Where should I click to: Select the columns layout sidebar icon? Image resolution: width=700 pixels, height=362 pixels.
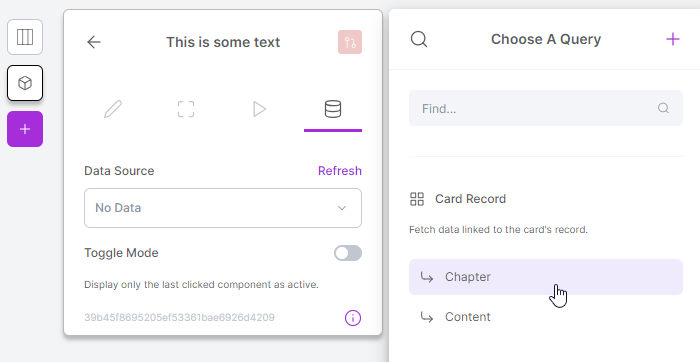pyautogui.click(x=25, y=37)
